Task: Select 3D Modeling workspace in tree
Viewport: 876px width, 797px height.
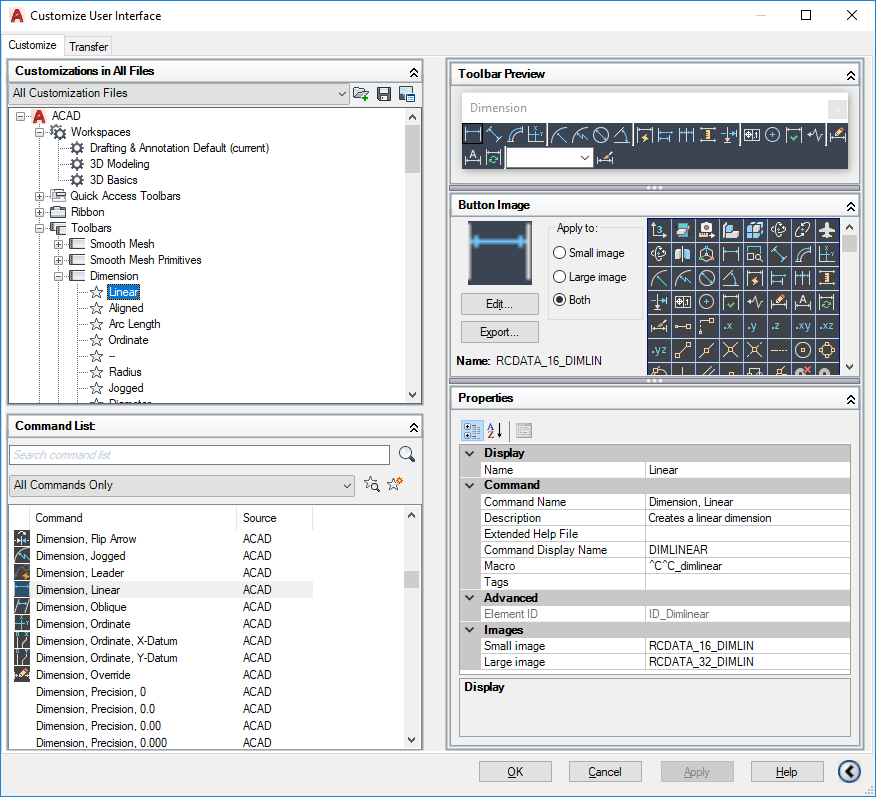Action: click(x=120, y=164)
